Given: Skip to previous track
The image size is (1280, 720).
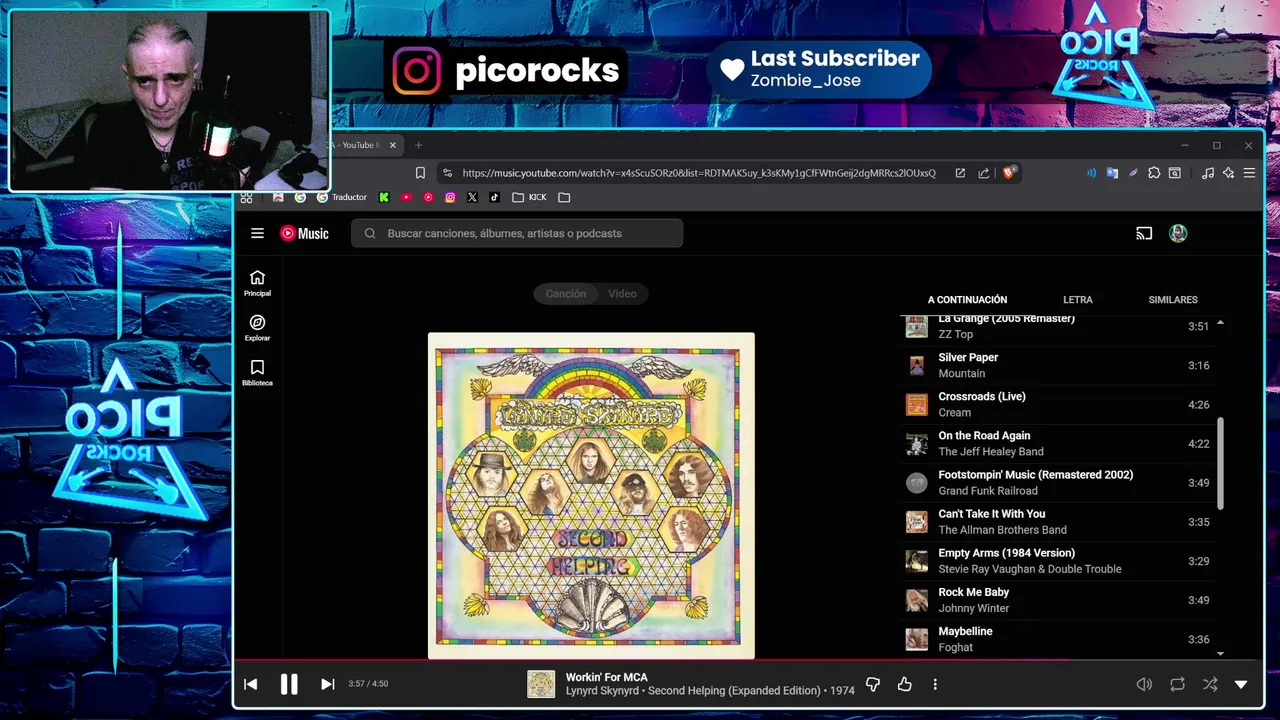Looking at the screenshot, I should coord(251,684).
